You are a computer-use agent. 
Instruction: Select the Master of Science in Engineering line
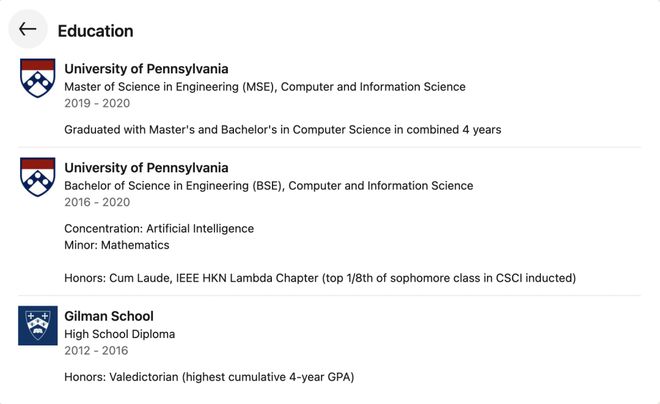click(265, 87)
